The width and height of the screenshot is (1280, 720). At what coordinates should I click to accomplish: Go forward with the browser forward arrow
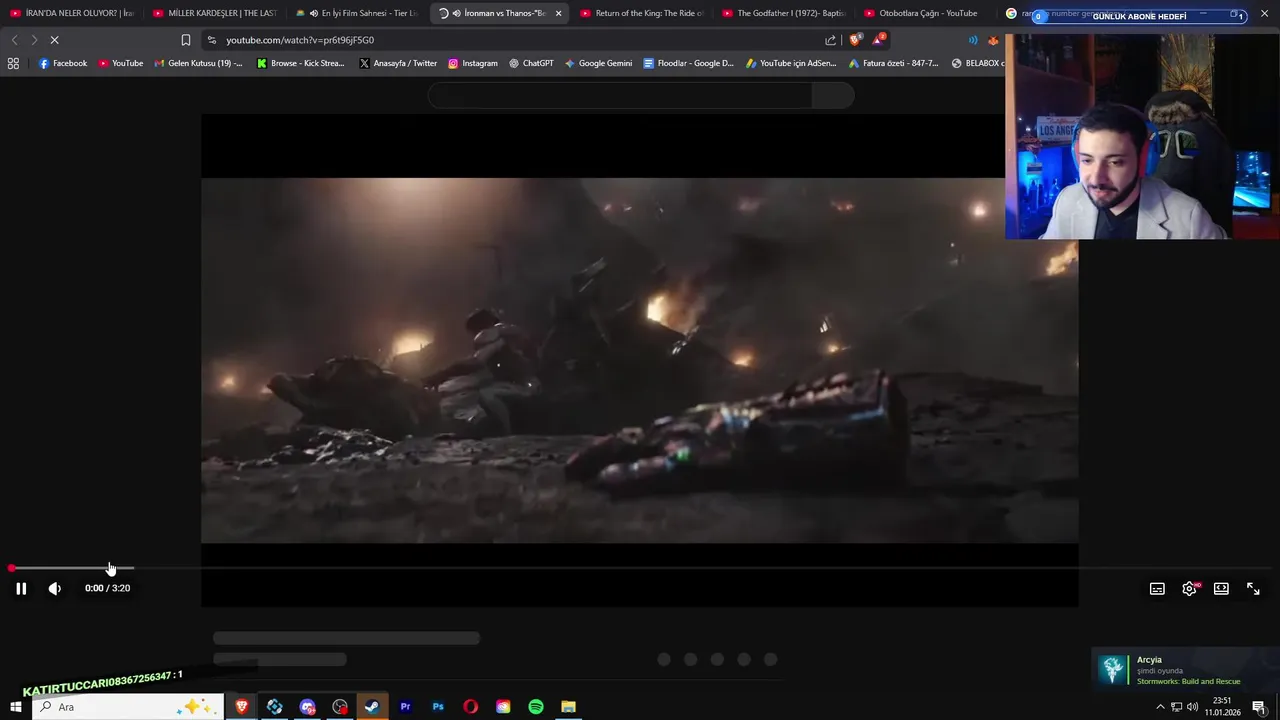[x=34, y=40]
